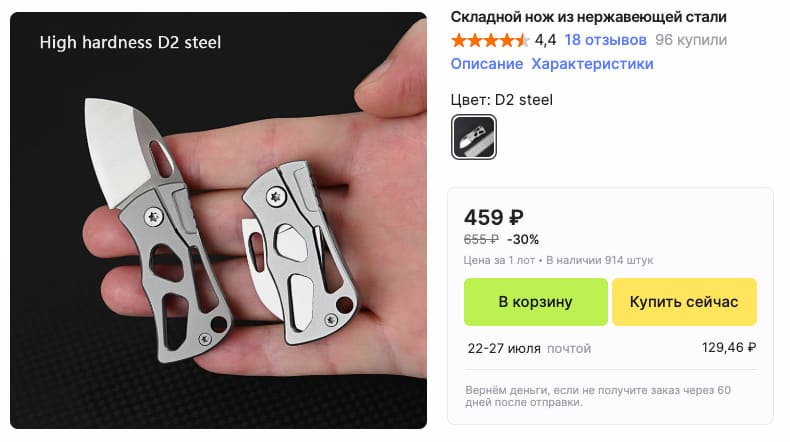
Task: Click the 96 купили purchase count
Action: pyautogui.click(x=691, y=40)
